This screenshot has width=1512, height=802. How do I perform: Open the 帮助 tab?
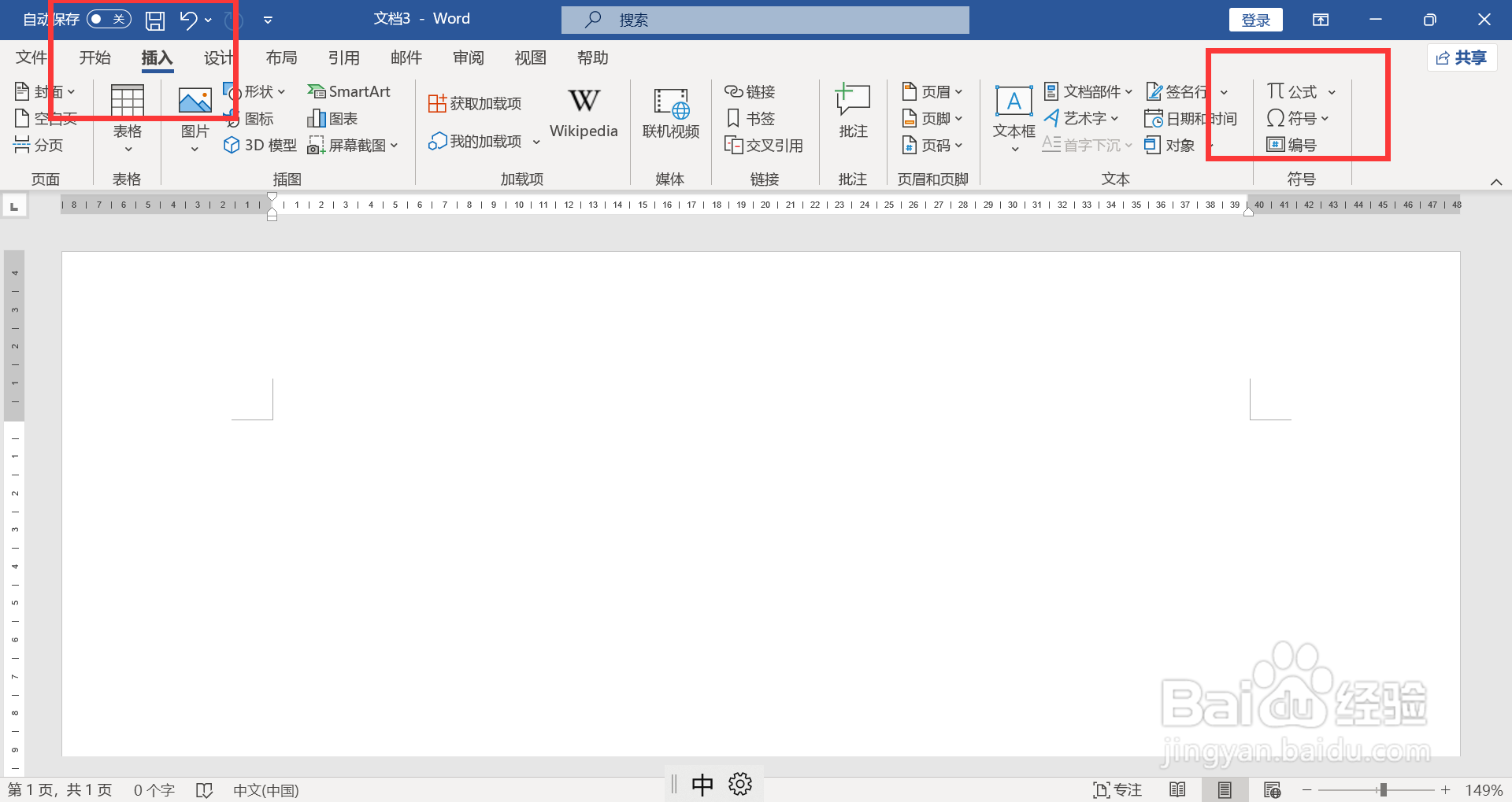click(593, 57)
